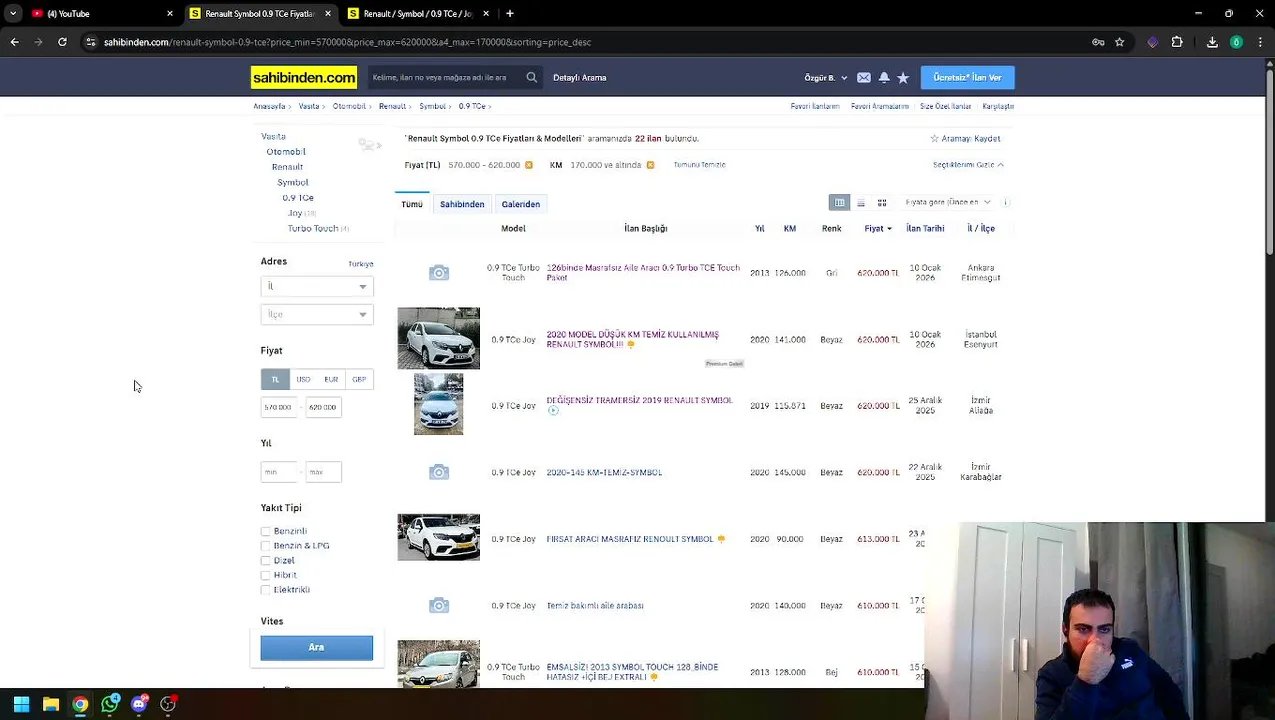Open 2020 MODEL DÜŞÜK KM listing title
This screenshot has width=1275, height=720.
(x=632, y=340)
